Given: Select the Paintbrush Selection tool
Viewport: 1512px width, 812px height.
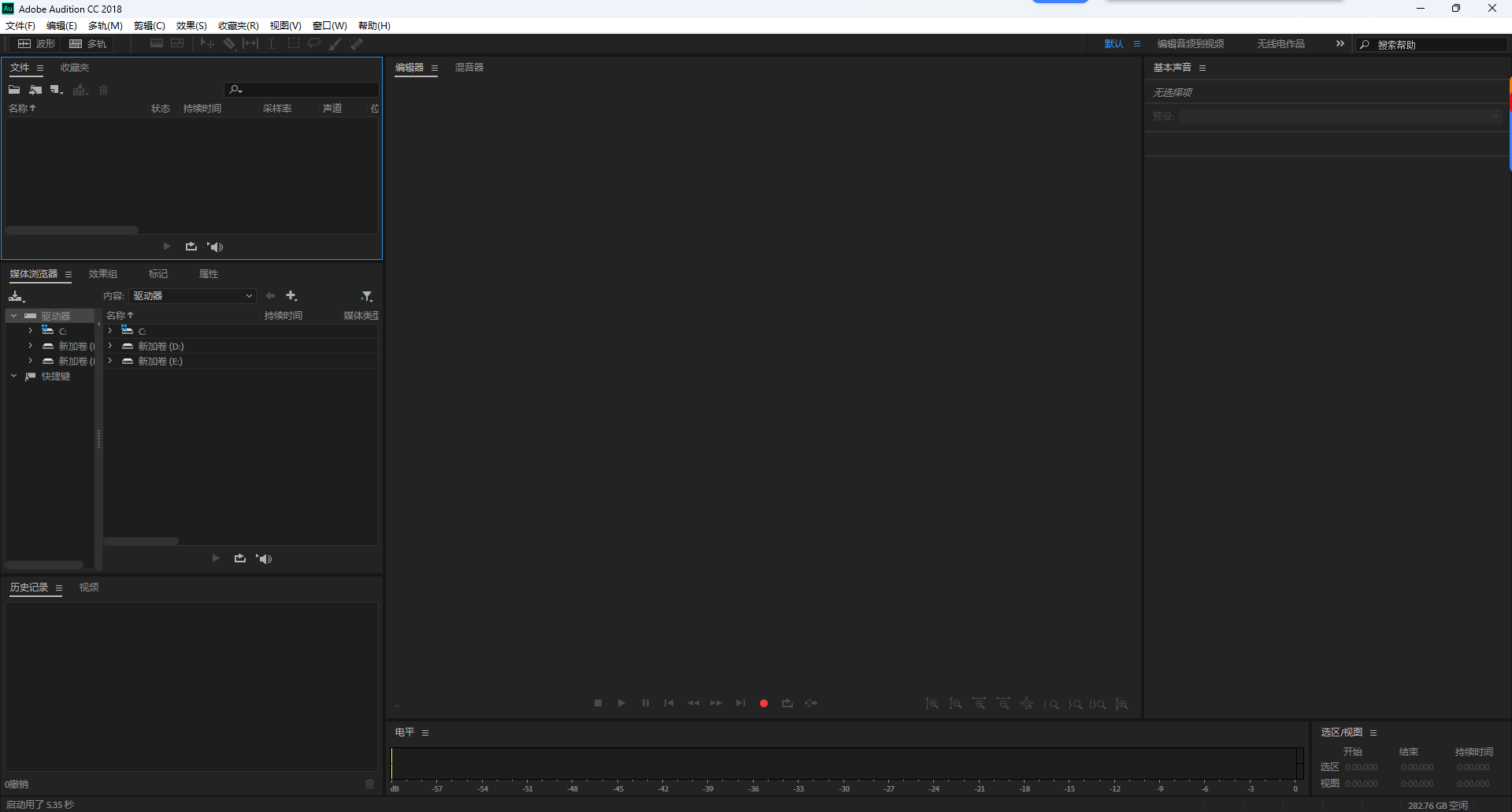Looking at the screenshot, I should [x=334, y=43].
